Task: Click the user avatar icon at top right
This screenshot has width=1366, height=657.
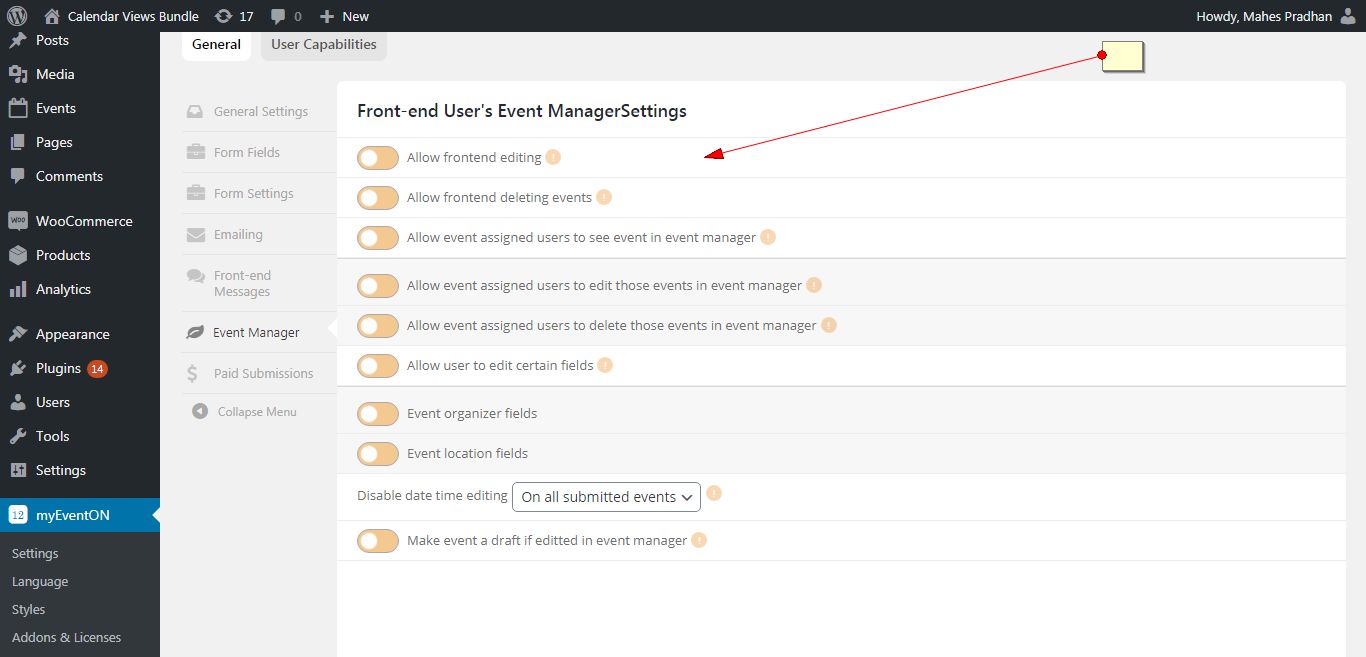Action: pyautogui.click(x=1349, y=16)
